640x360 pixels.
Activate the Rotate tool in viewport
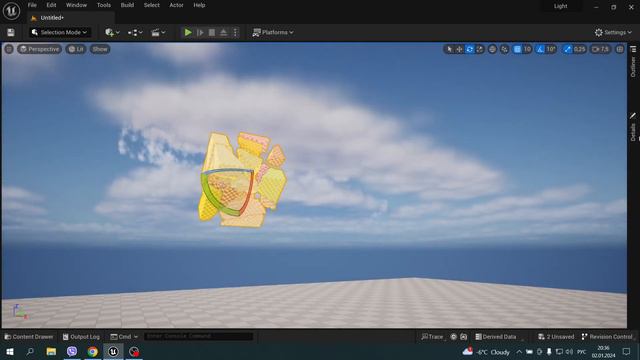tap(469, 49)
